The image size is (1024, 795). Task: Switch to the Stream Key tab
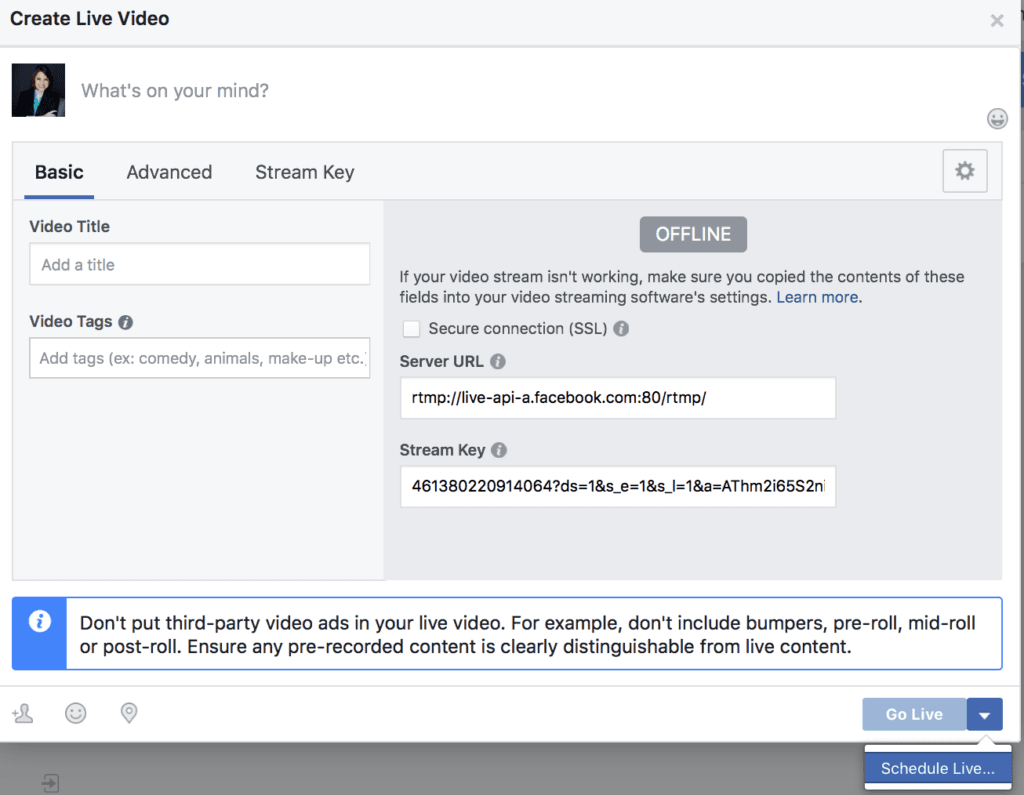[304, 172]
